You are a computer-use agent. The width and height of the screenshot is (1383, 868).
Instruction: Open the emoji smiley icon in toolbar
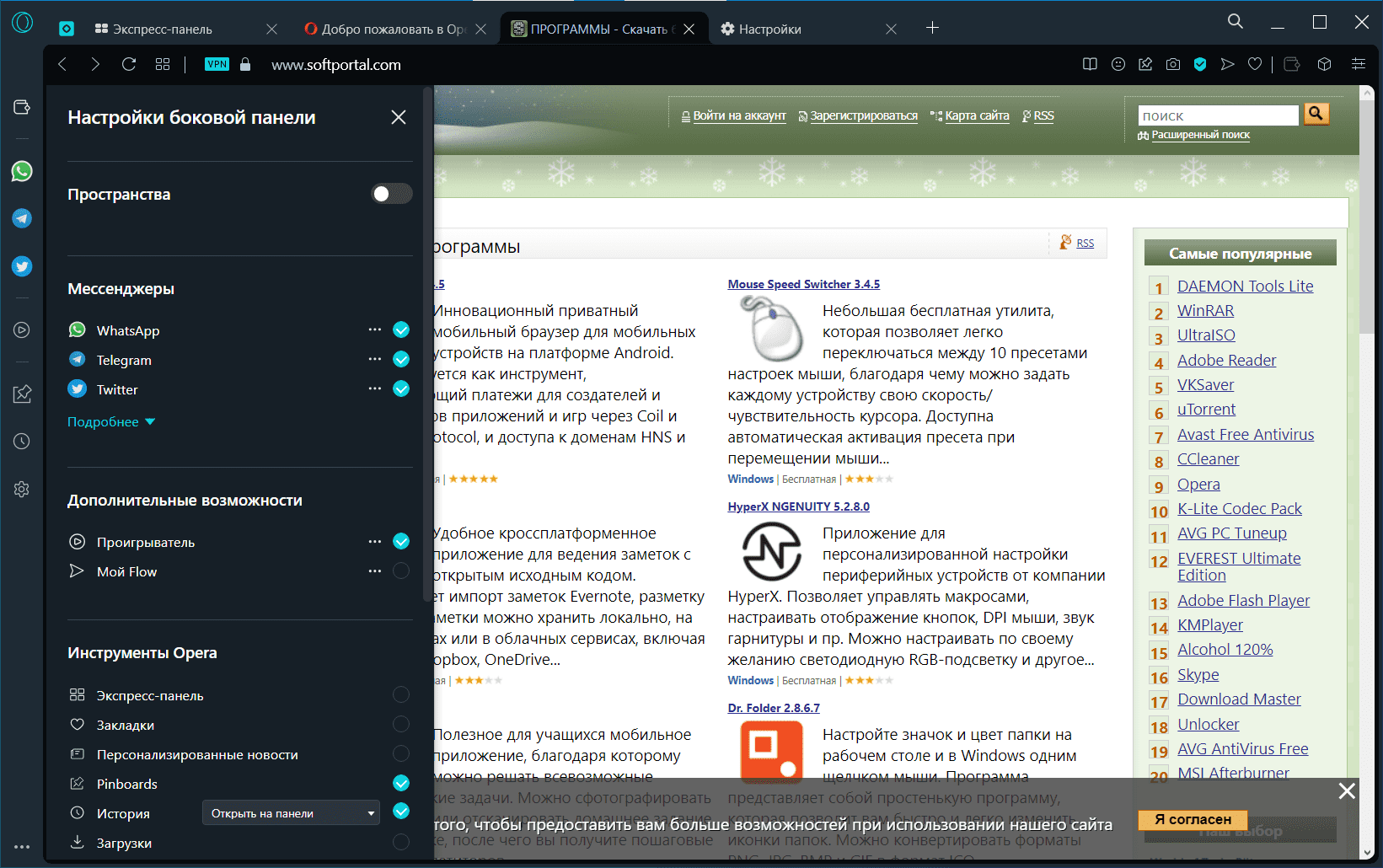[1118, 64]
